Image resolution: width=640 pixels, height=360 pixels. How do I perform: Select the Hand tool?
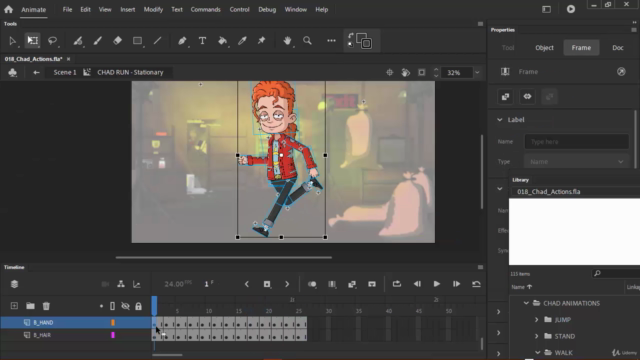pyautogui.click(x=287, y=40)
